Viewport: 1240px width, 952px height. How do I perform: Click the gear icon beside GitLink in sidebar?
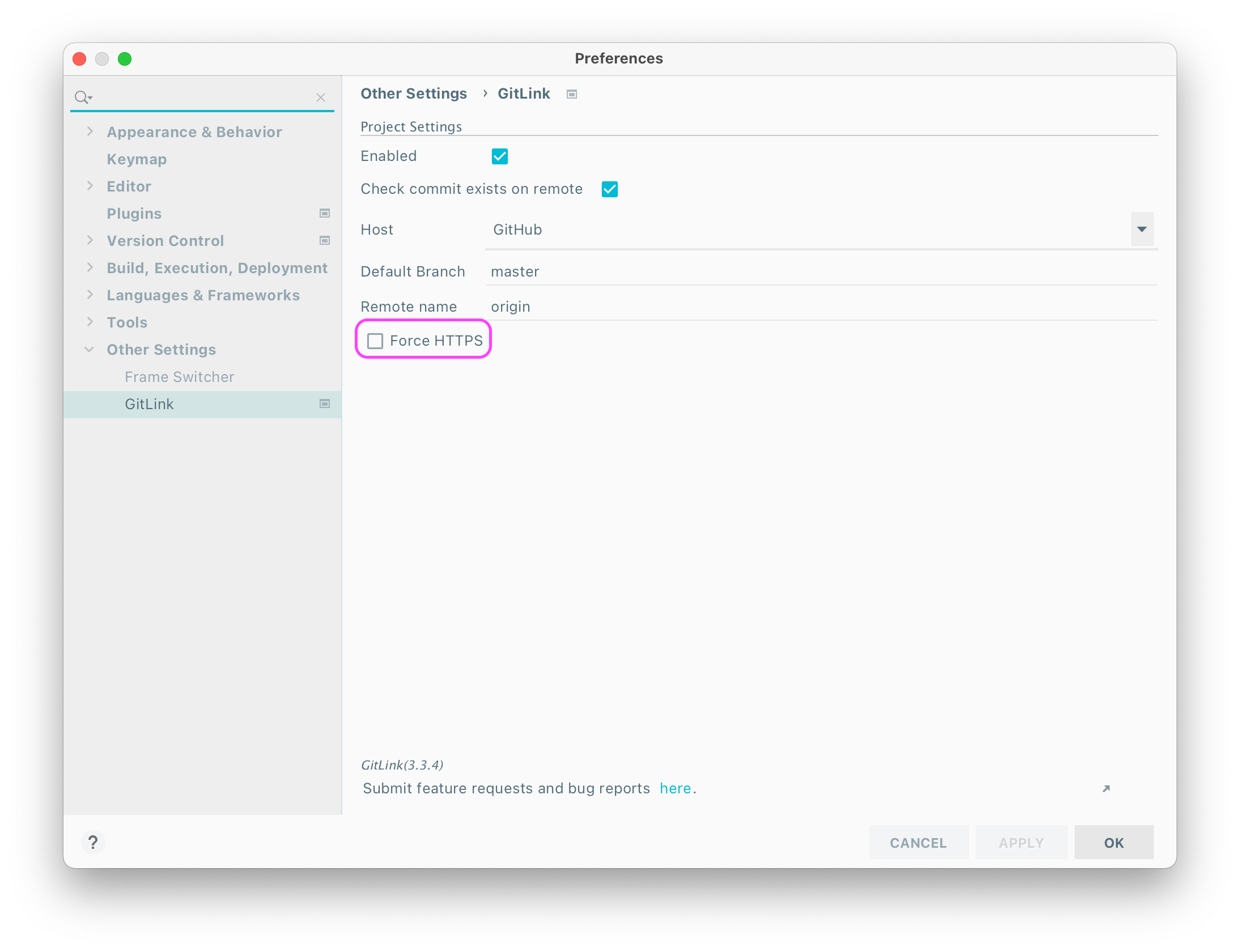(x=324, y=403)
